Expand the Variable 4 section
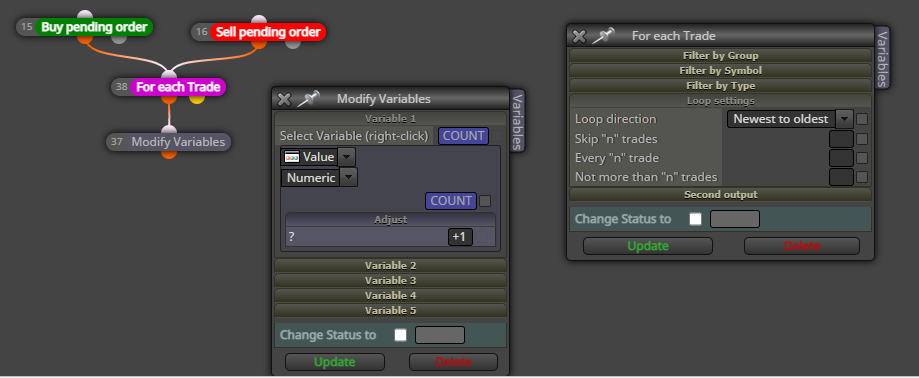 coord(390,295)
